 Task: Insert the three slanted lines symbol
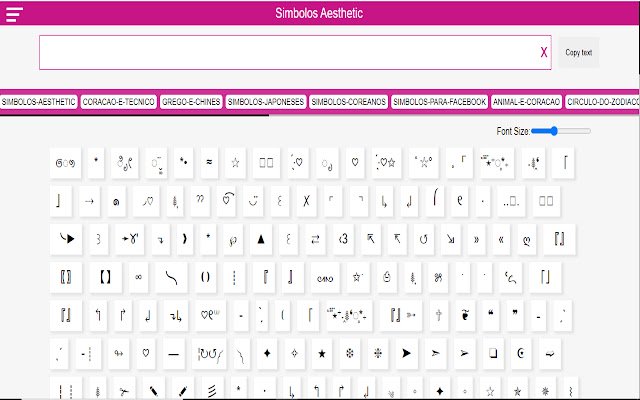point(212,390)
